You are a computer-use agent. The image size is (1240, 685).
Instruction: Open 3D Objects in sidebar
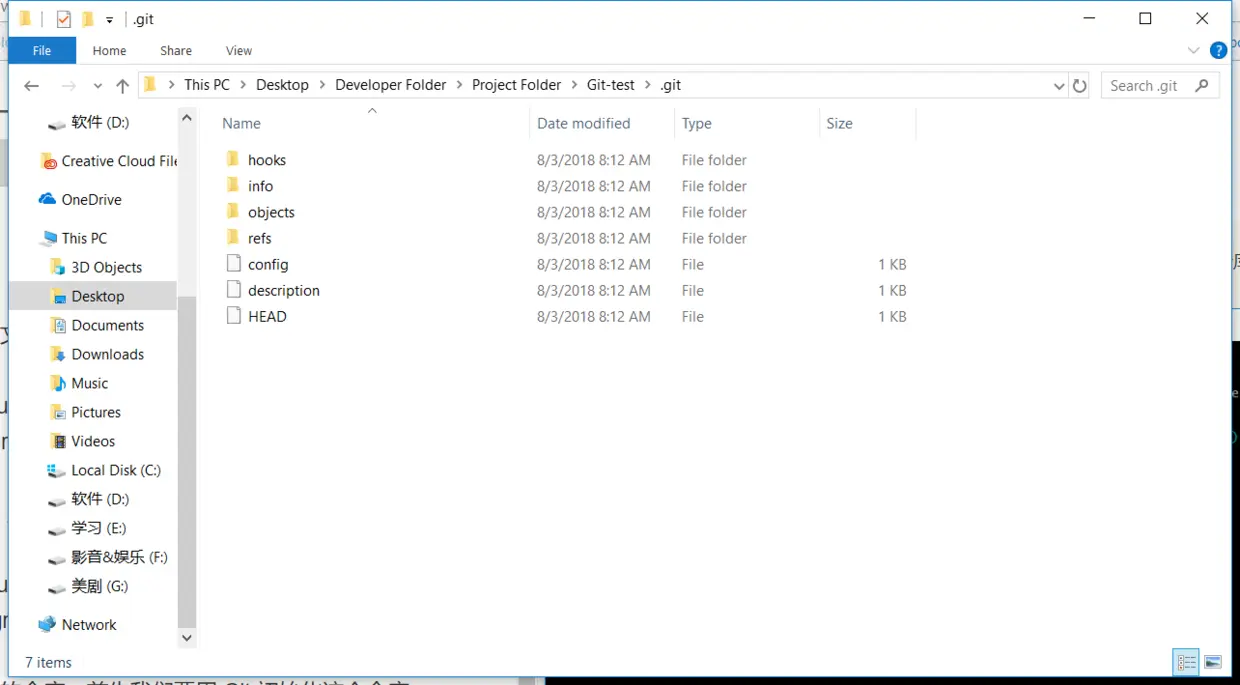(96, 267)
